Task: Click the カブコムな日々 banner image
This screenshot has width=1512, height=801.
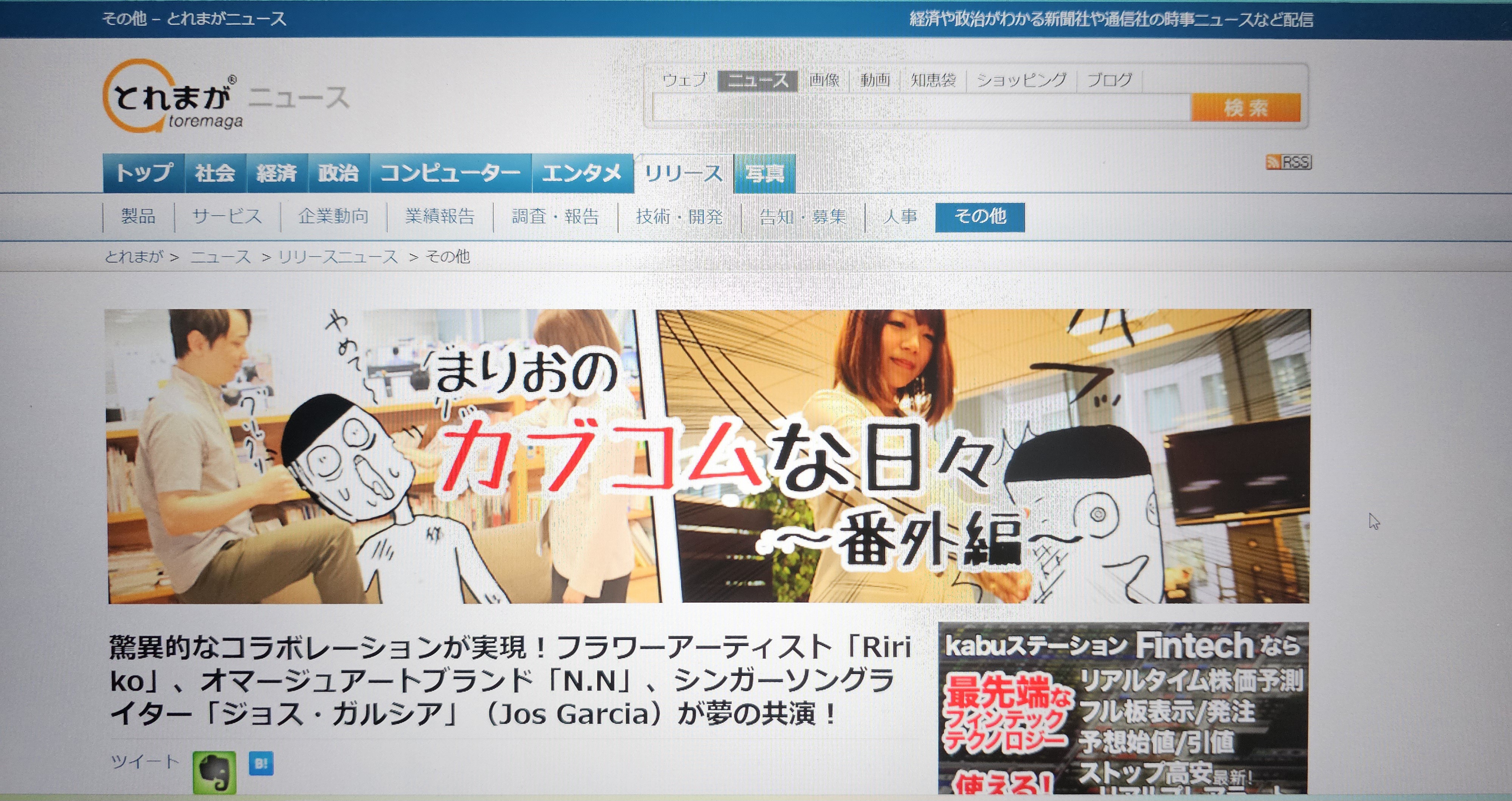Action: tap(707, 456)
